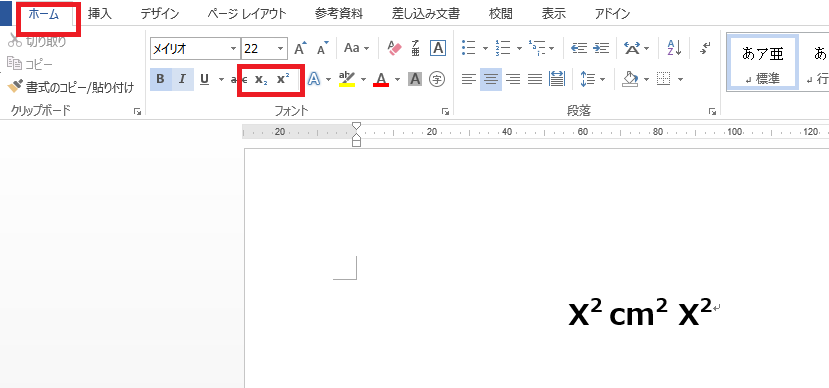Click the superscript x² button

pyautogui.click(x=283, y=79)
